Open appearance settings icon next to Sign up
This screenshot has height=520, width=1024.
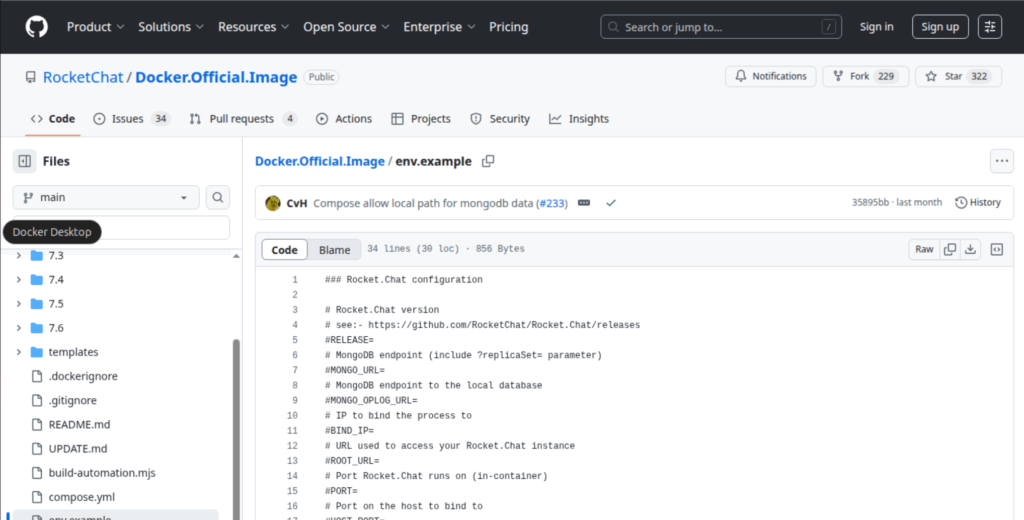pyautogui.click(x=990, y=27)
